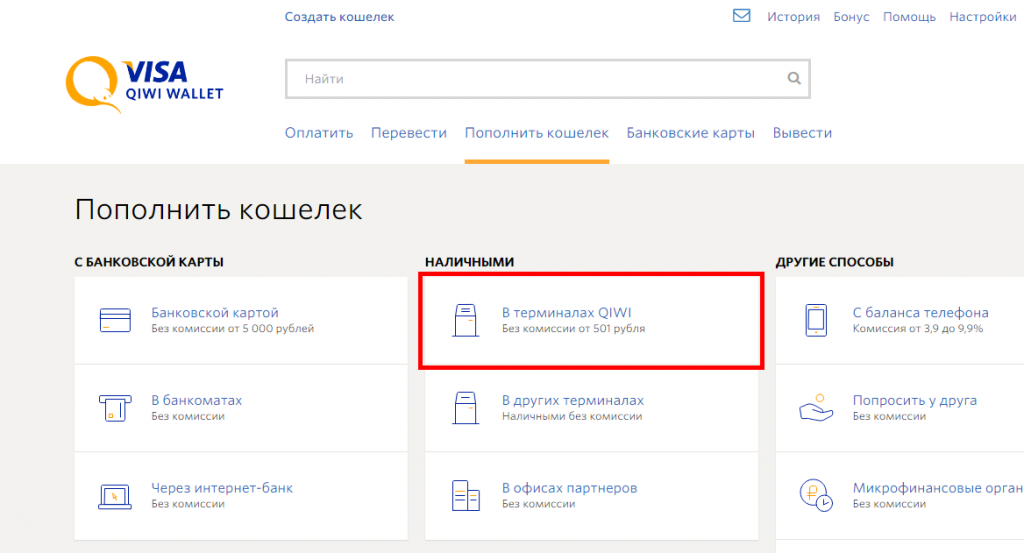The image size is (1024, 553).
Task: Choose Через интернет-банк option
Action: 241,496
